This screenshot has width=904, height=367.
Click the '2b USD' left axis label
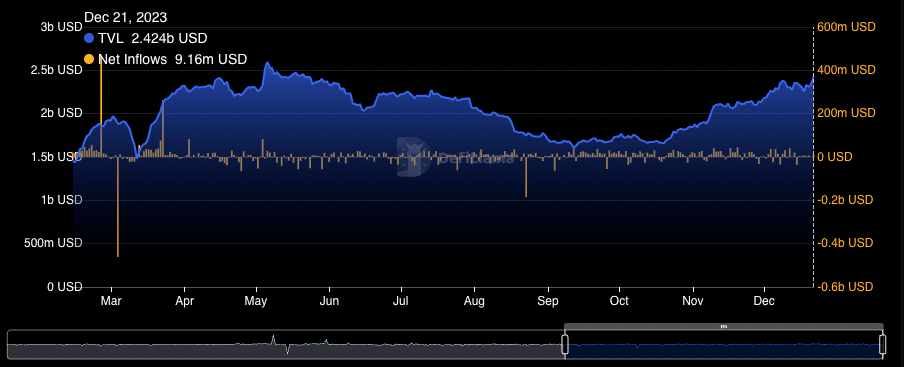click(x=63, y=113)
